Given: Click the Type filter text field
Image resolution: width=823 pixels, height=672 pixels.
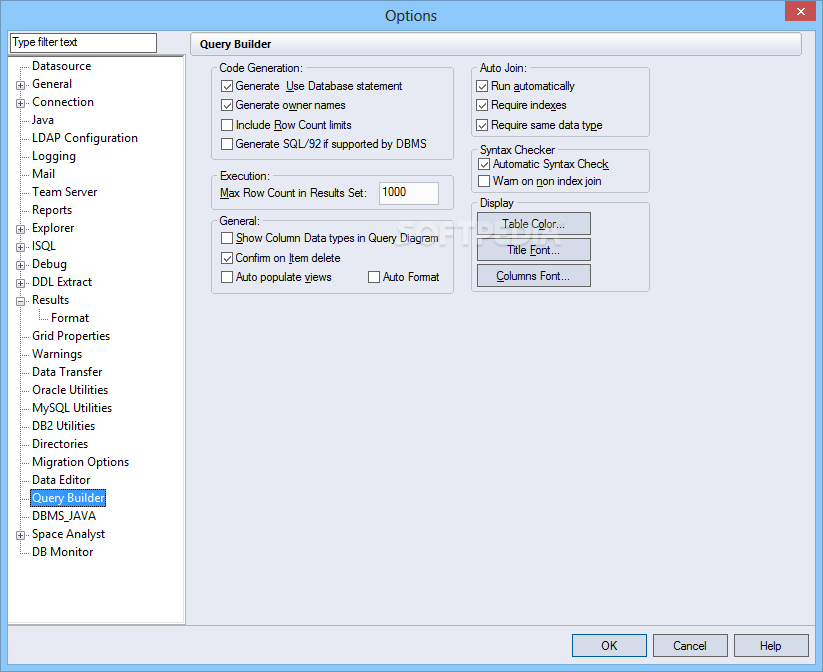Looking at the screenshot, I should click(x=83, y=43).
